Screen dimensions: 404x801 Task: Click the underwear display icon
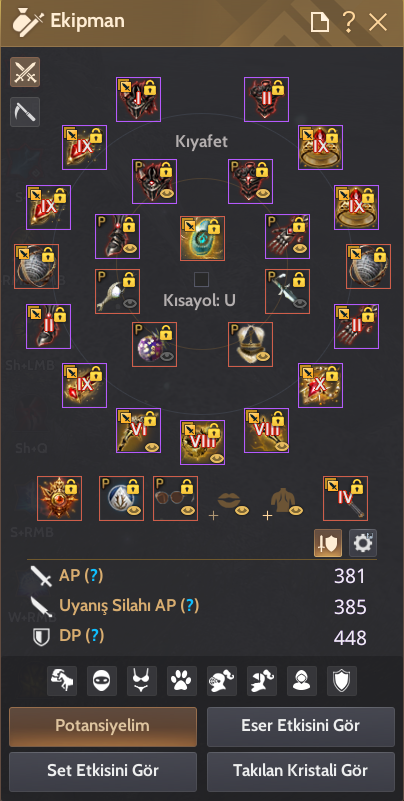[142, 680]
